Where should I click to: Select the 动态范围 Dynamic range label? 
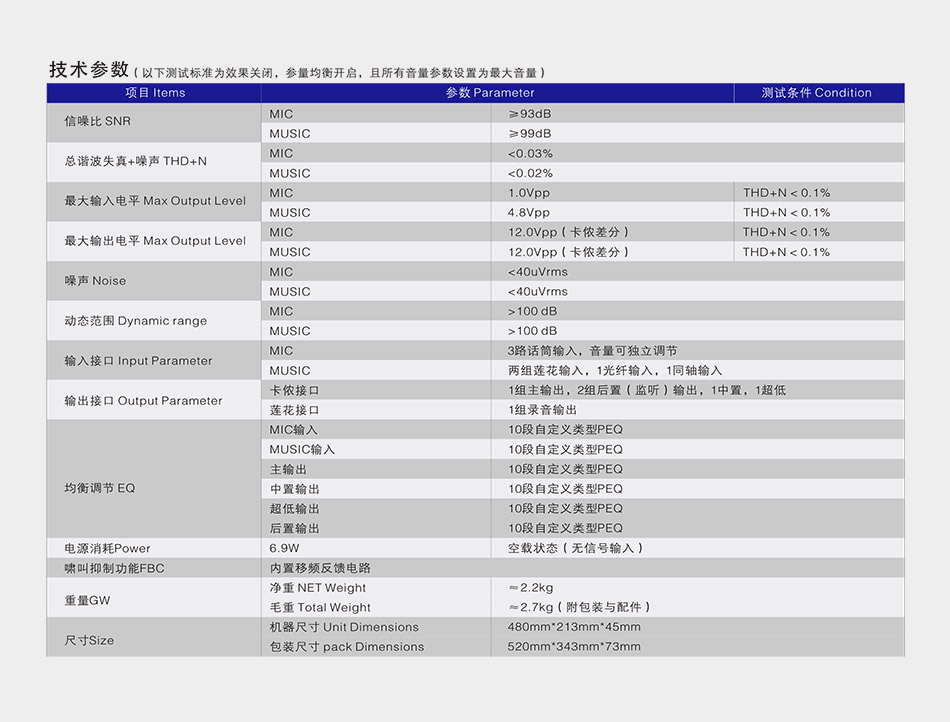[153, 320]
